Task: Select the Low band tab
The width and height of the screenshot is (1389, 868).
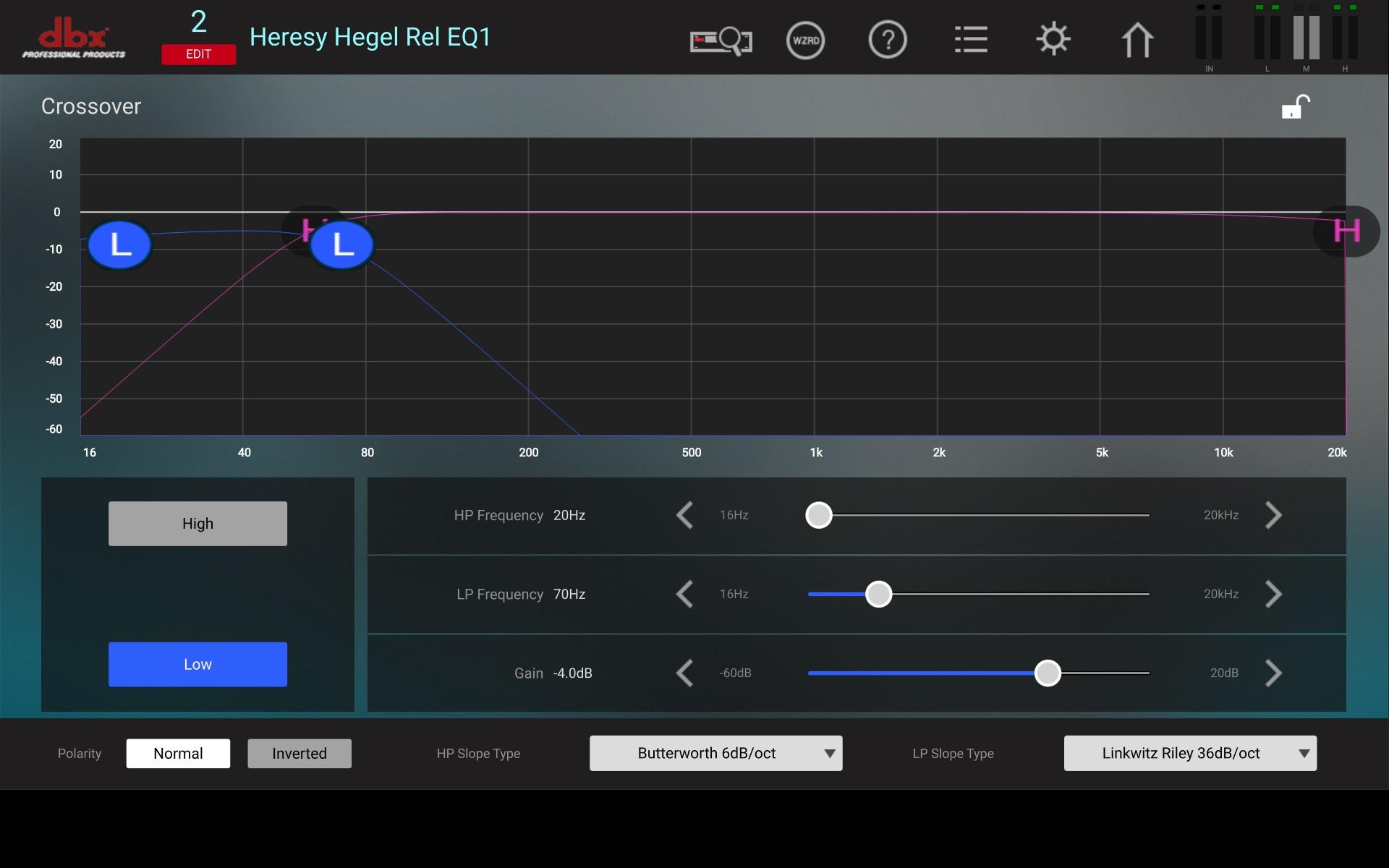Action: [x=197, y=664]
